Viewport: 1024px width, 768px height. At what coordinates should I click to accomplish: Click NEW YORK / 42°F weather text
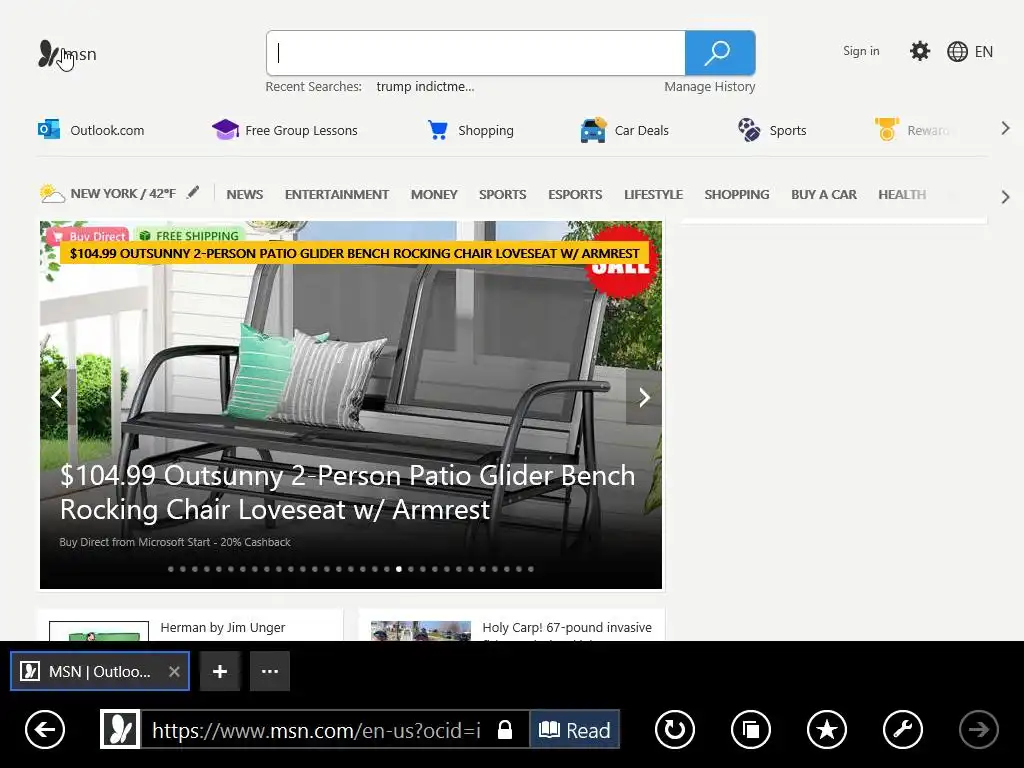tap(123, 193)
